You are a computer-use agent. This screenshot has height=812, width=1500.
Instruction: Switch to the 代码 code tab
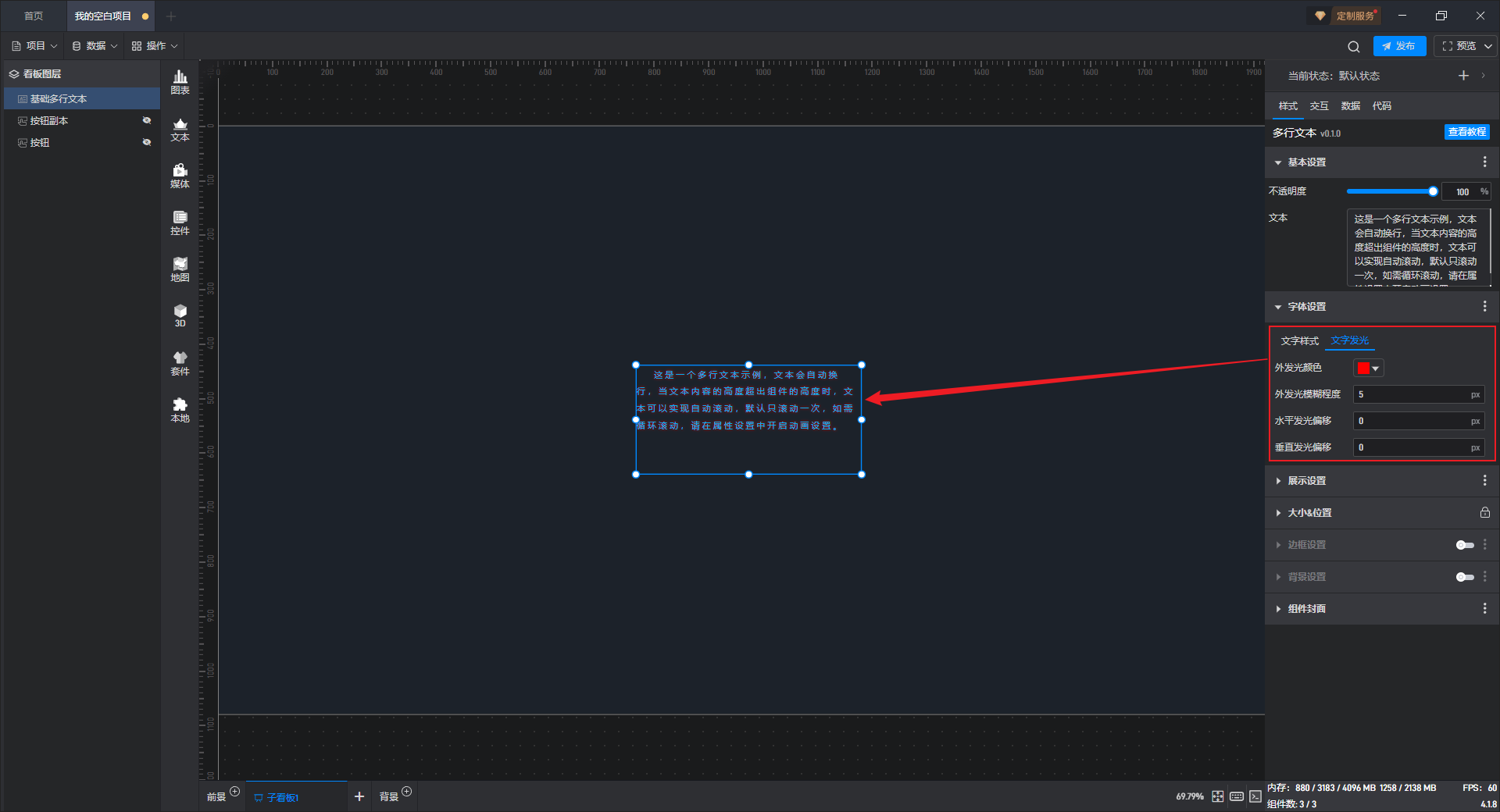(1381, 106)
